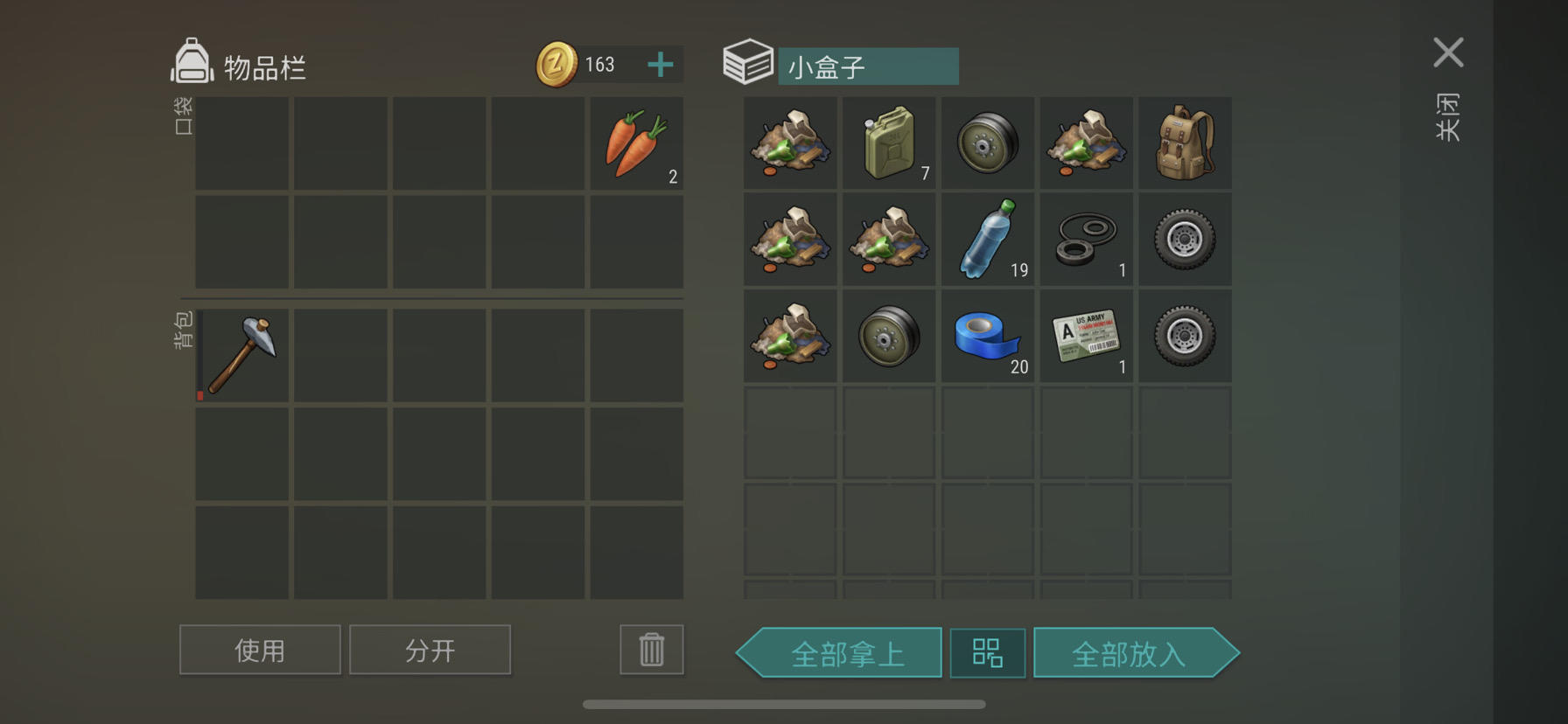The width and height of the screenshot is (1568, 724).
Task: Tap the plus icon to add coins
Action: tap(661, 65)
